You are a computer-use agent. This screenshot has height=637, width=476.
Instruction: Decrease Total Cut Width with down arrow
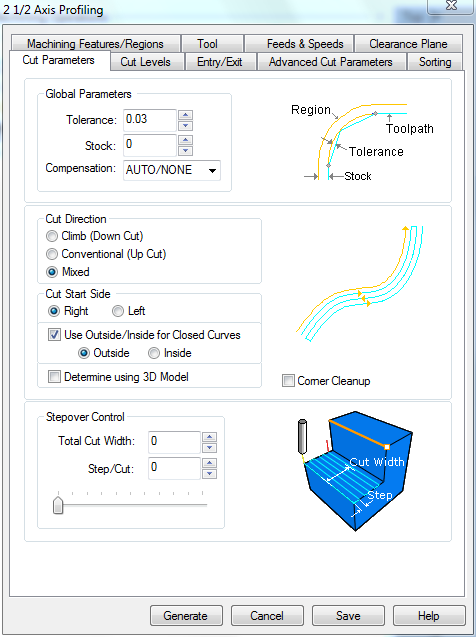210,448
